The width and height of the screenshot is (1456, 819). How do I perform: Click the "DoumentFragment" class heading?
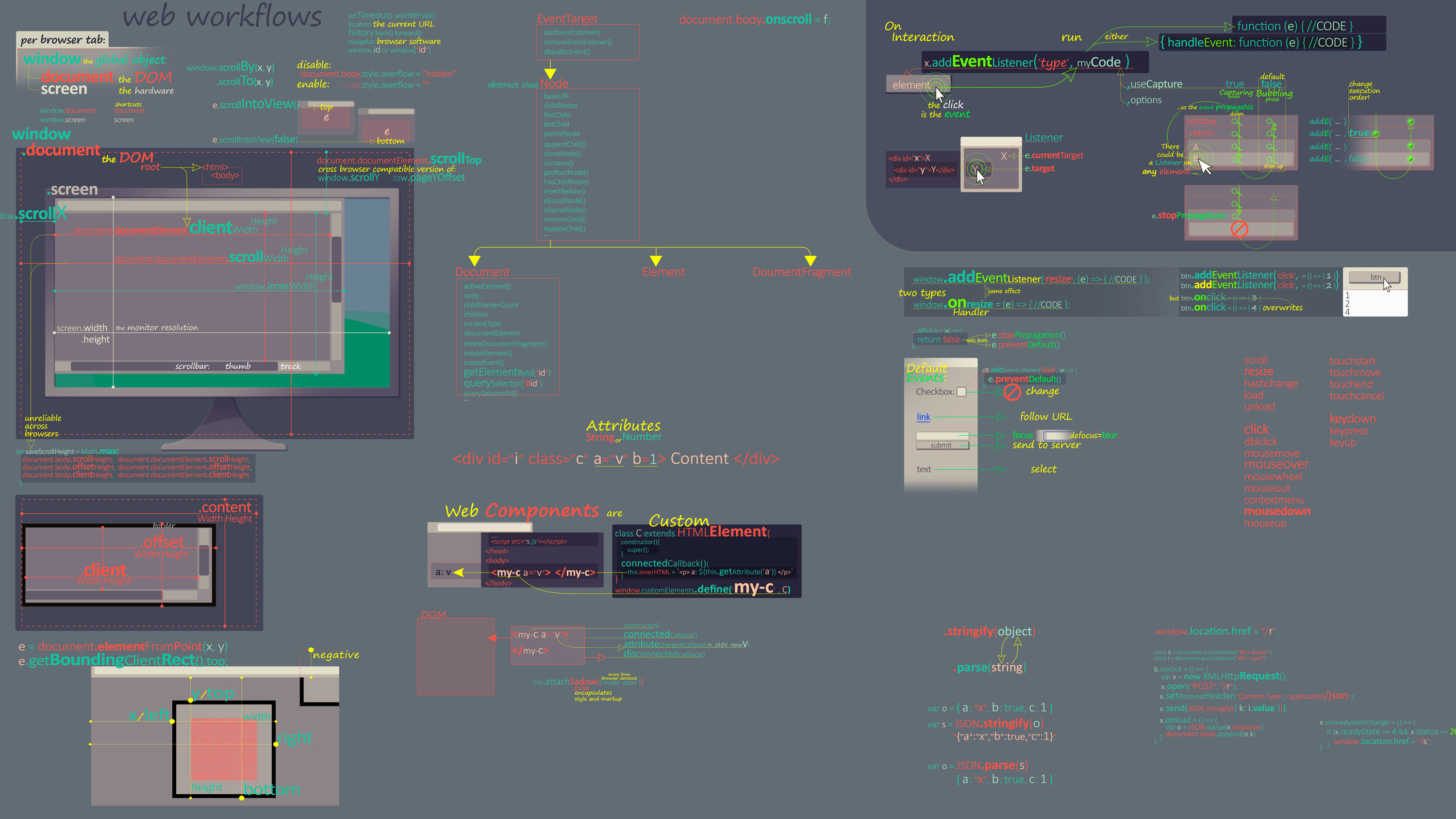click(801, 272)
